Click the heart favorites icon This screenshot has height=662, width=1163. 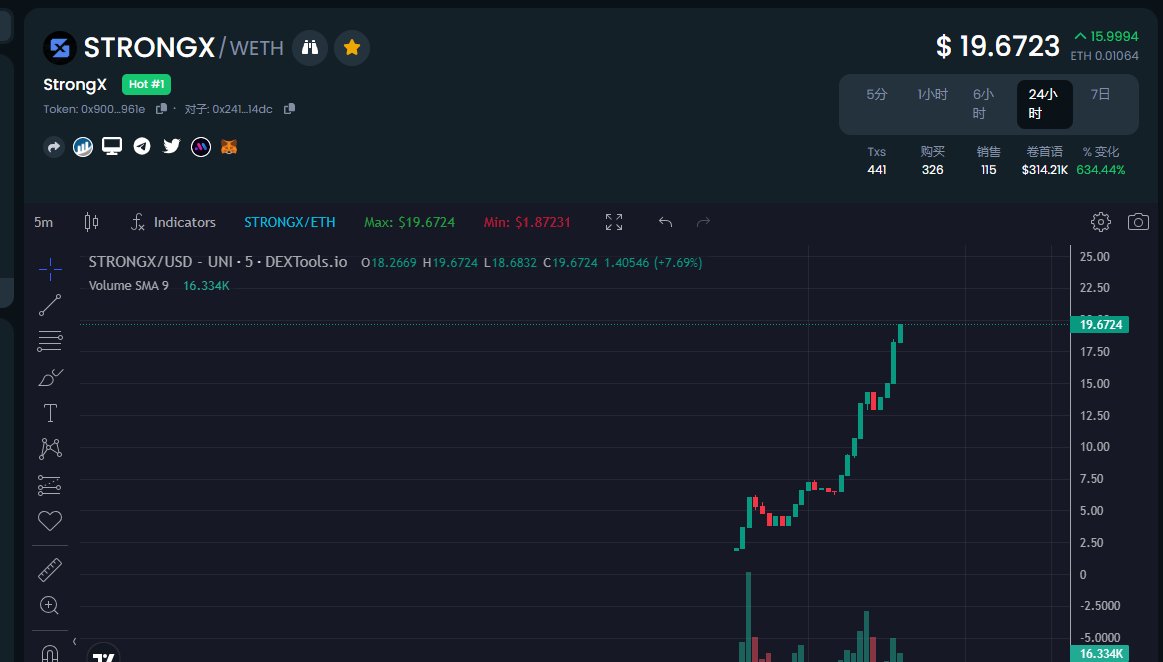pos(50,520)
